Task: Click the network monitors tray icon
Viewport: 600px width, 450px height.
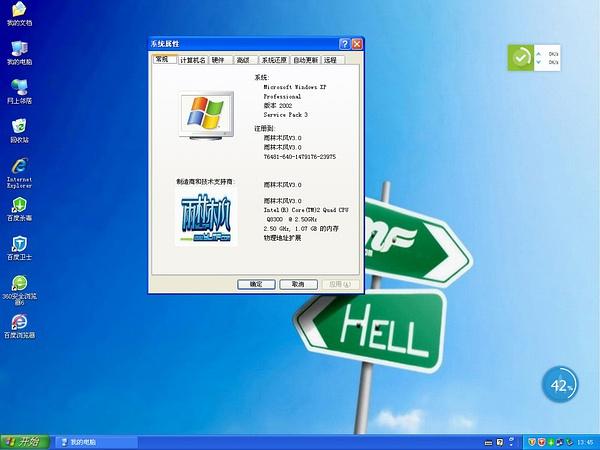Action: (x=560, y=442)
